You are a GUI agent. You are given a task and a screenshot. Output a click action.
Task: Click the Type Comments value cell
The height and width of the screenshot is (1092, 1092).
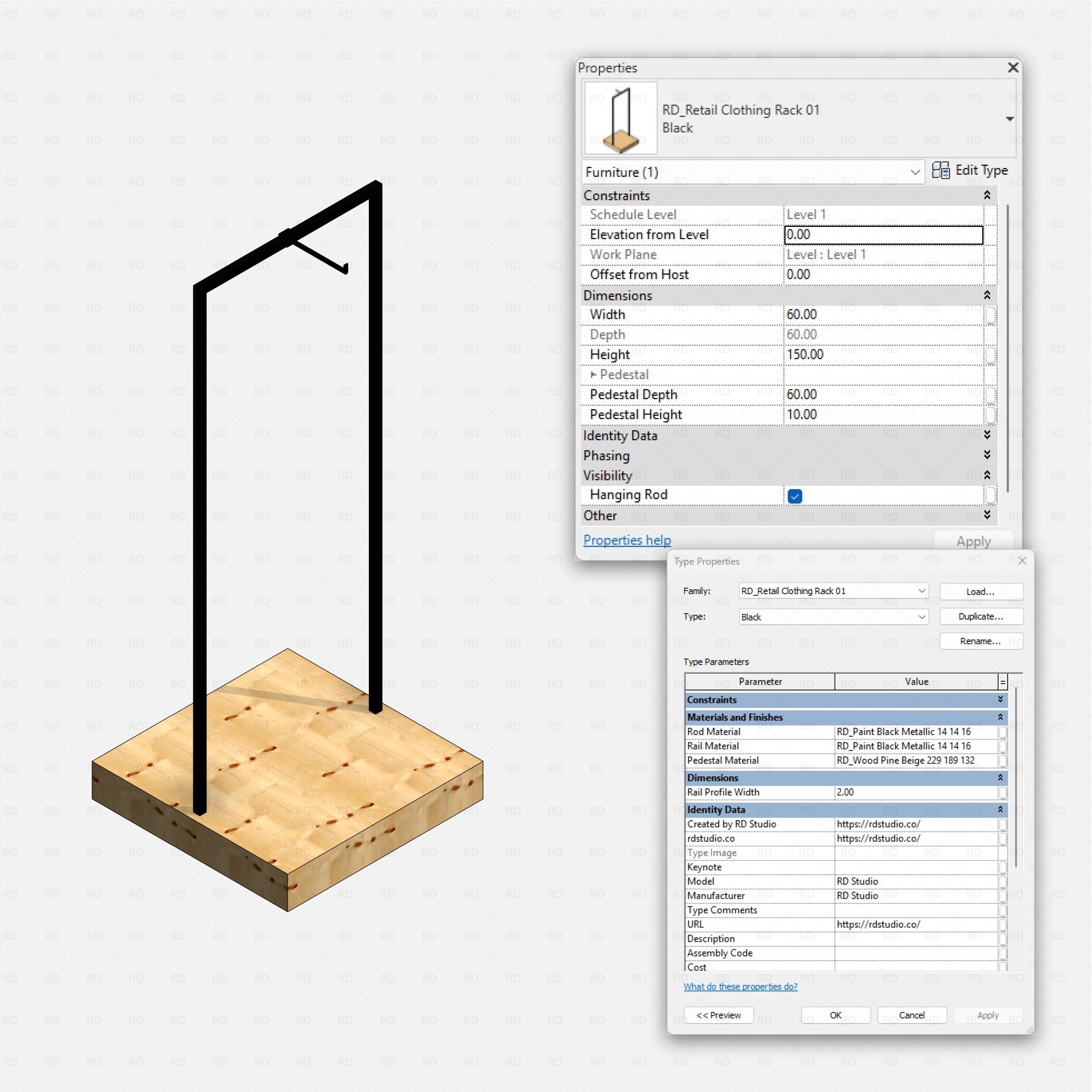pyautogui.click(x=916, y=910)
